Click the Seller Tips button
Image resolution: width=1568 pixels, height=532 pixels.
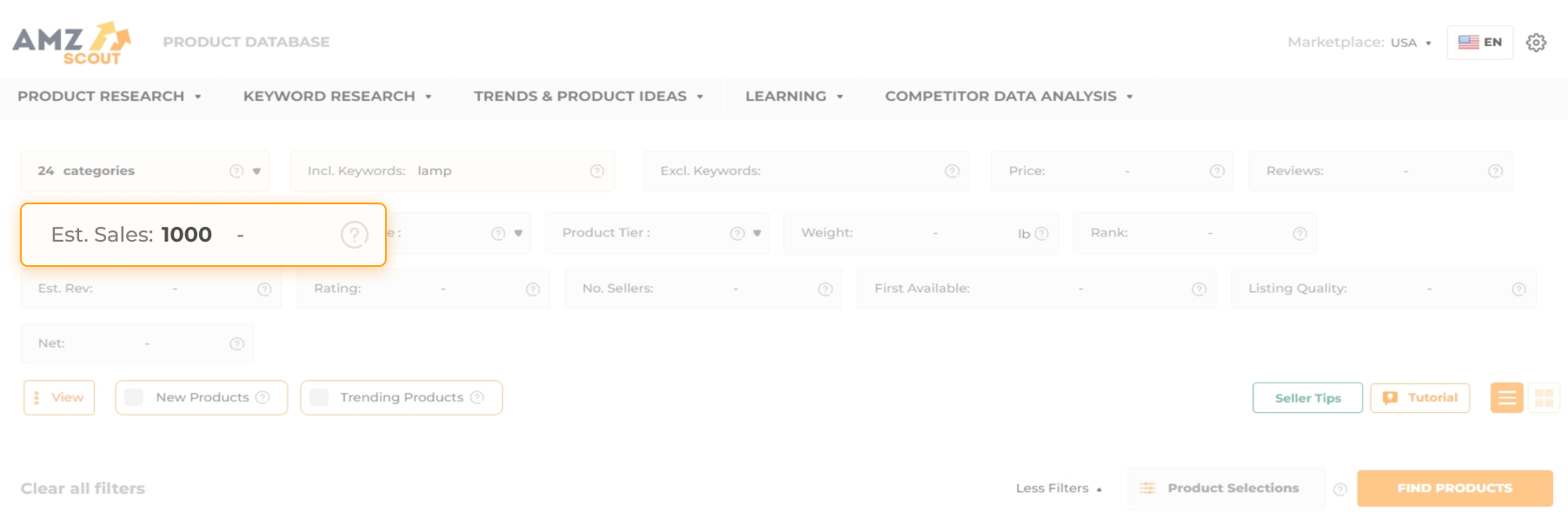(x=1307, y=398)
